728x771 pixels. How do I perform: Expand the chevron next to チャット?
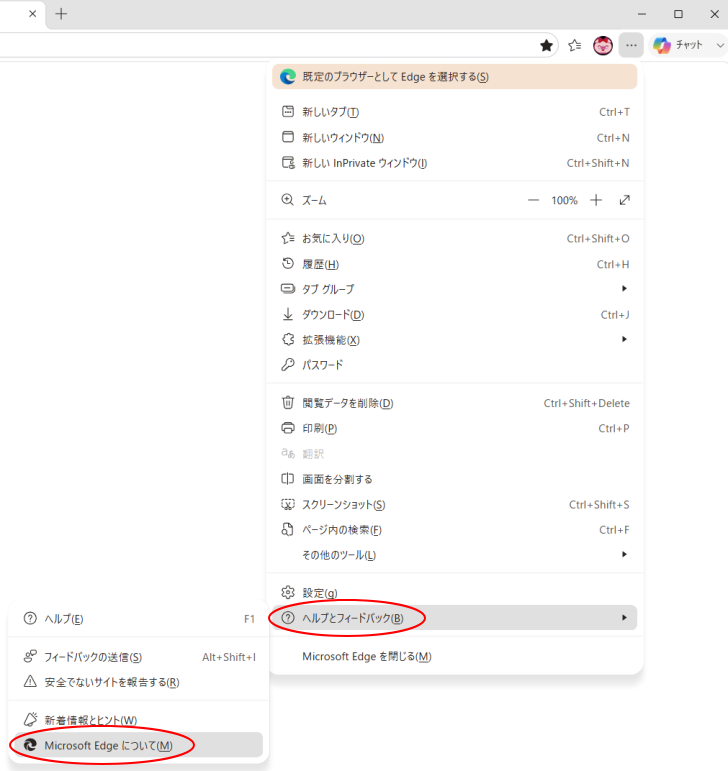pos(720,45)
